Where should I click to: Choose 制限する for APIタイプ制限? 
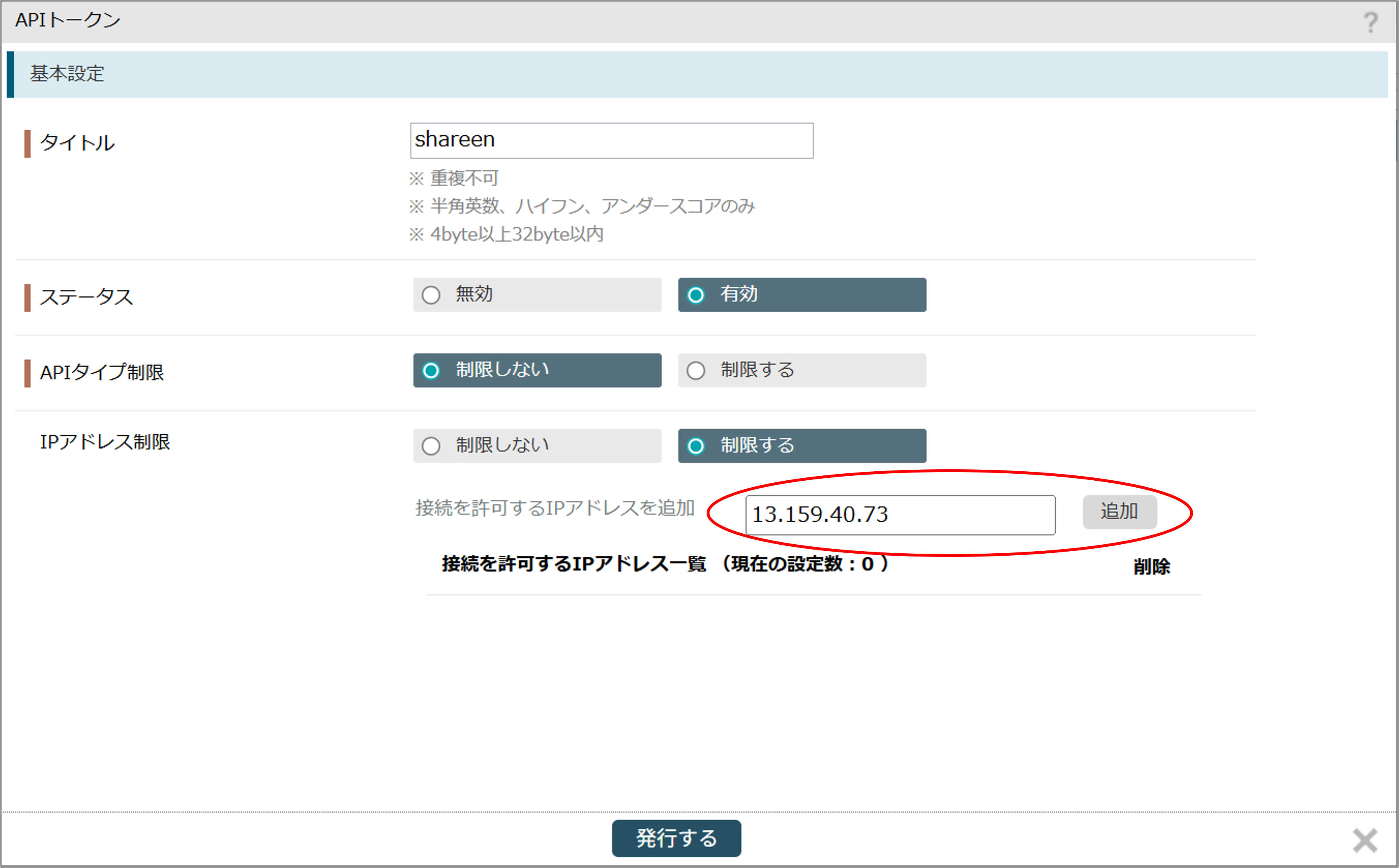tap(802, 370)
